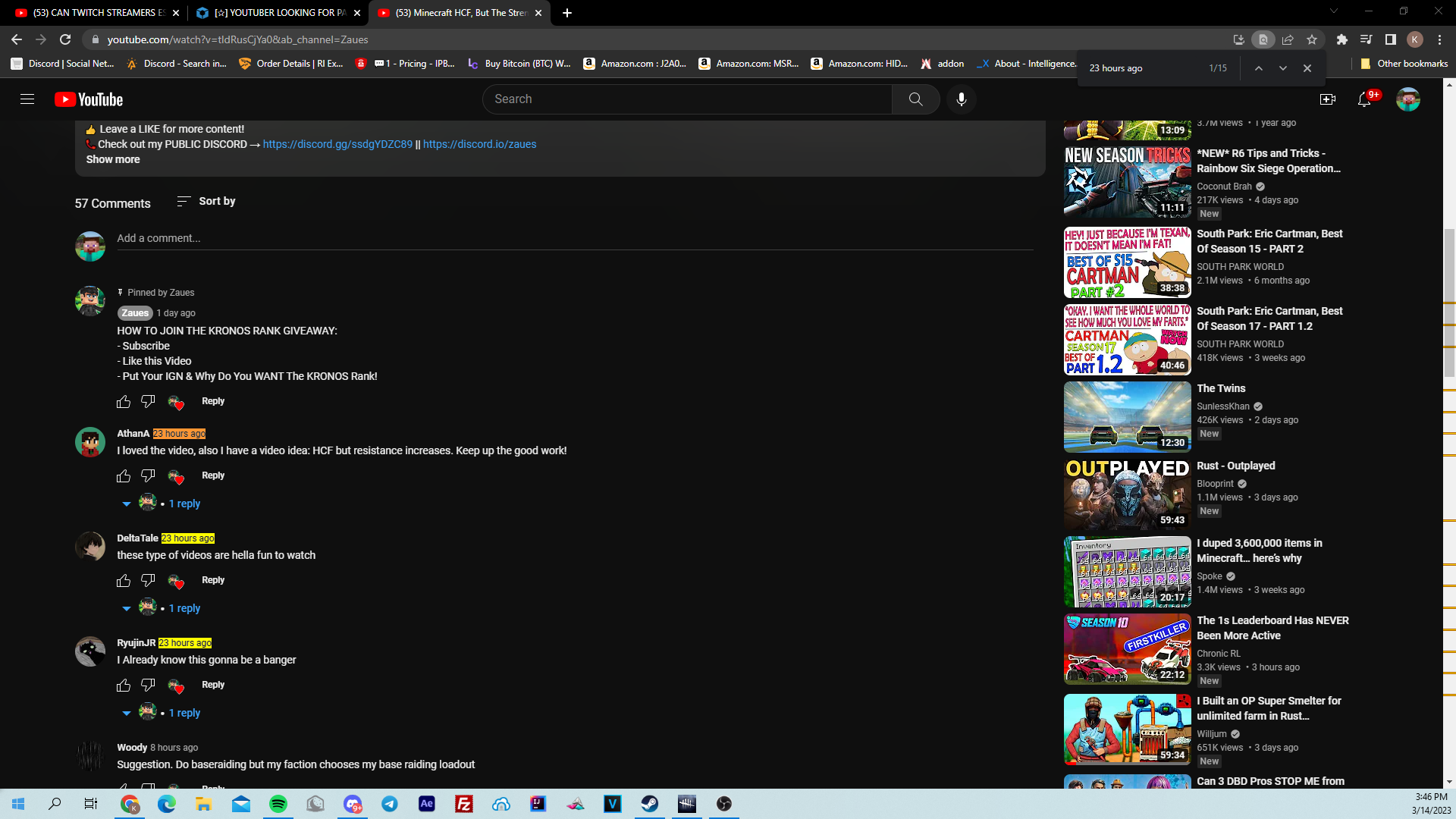Dislike DeltaTale's comment
Screen dimensions: 1456x819
coord(148,581)
